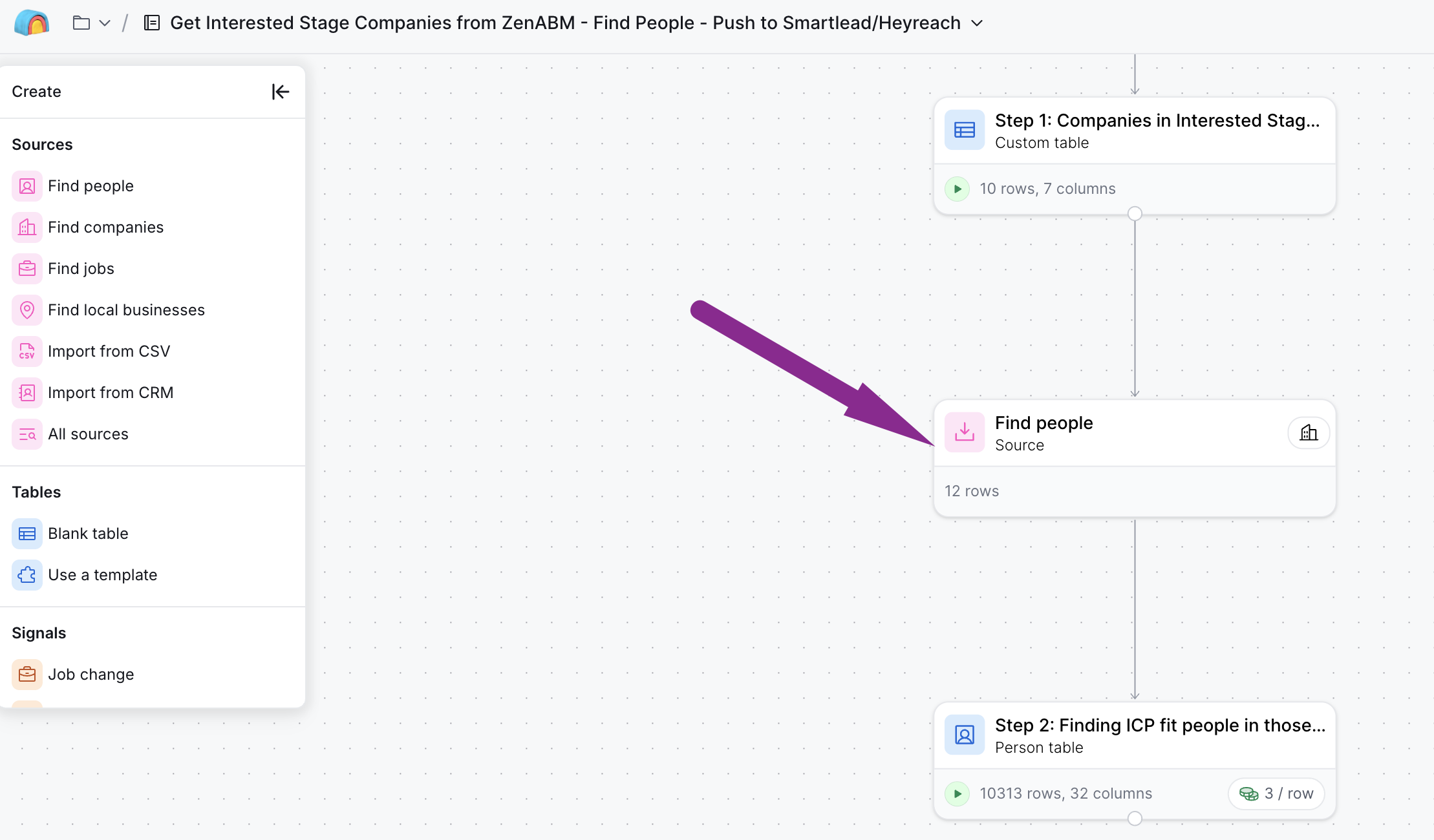1434x840 pixels.
Task: Expand the workbook title dropdown chevron
Action: [977, 23]
